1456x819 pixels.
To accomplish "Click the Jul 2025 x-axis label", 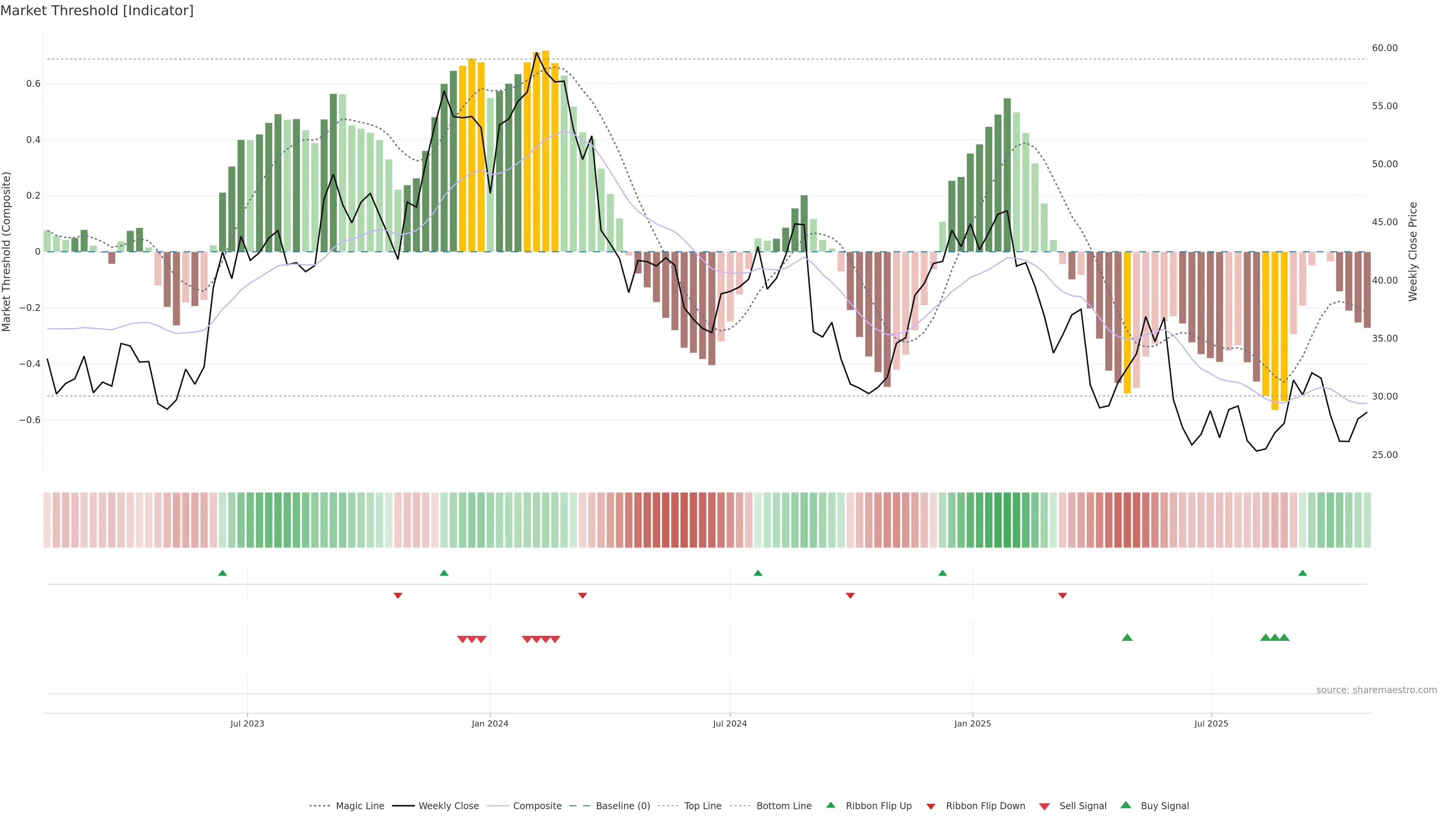I will pyautogui.click(x=1211, y=723).
